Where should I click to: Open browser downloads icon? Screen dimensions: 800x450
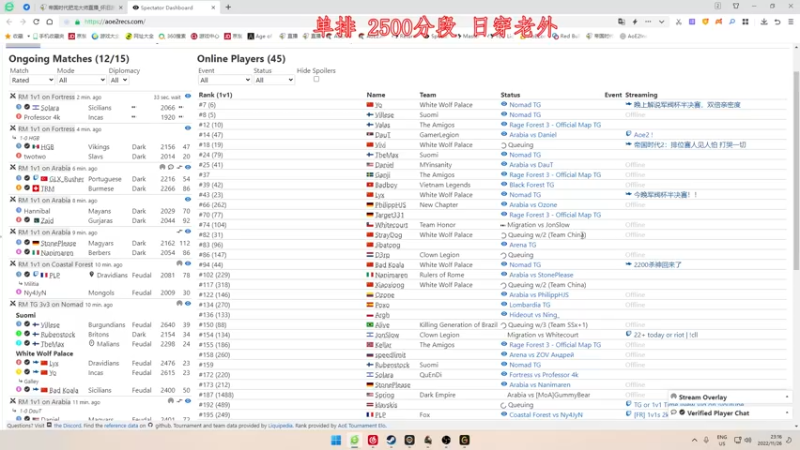(x=764, y=21)
